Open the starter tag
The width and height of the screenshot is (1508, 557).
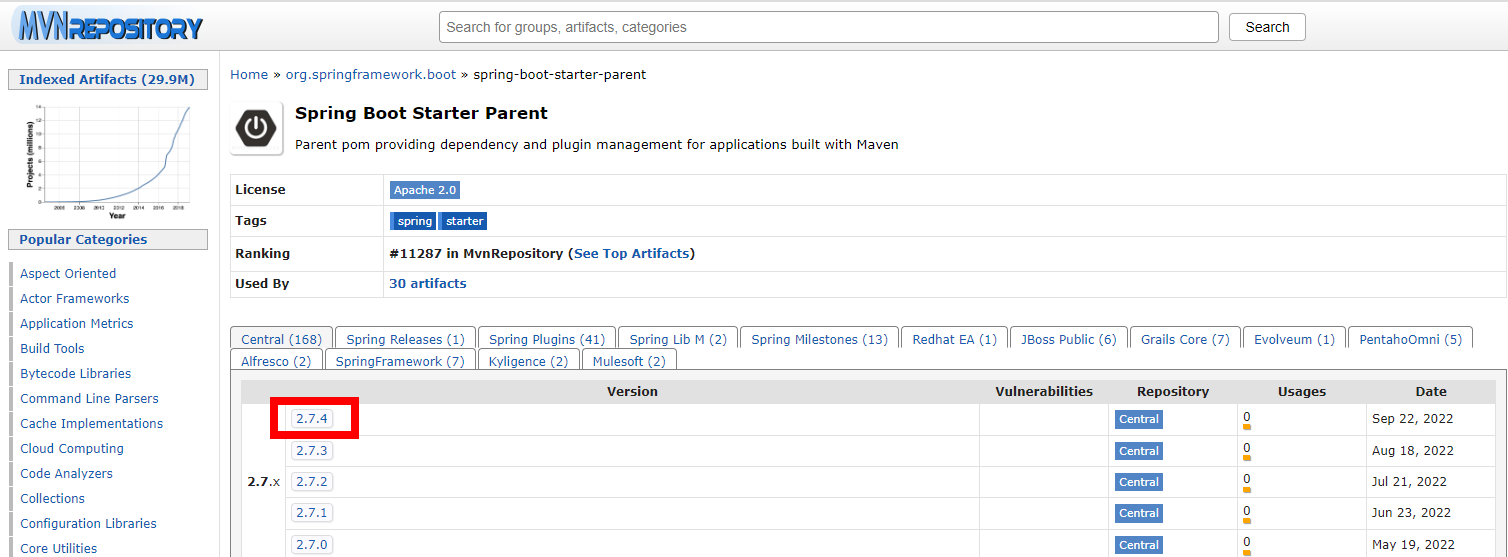pos(464,221)
